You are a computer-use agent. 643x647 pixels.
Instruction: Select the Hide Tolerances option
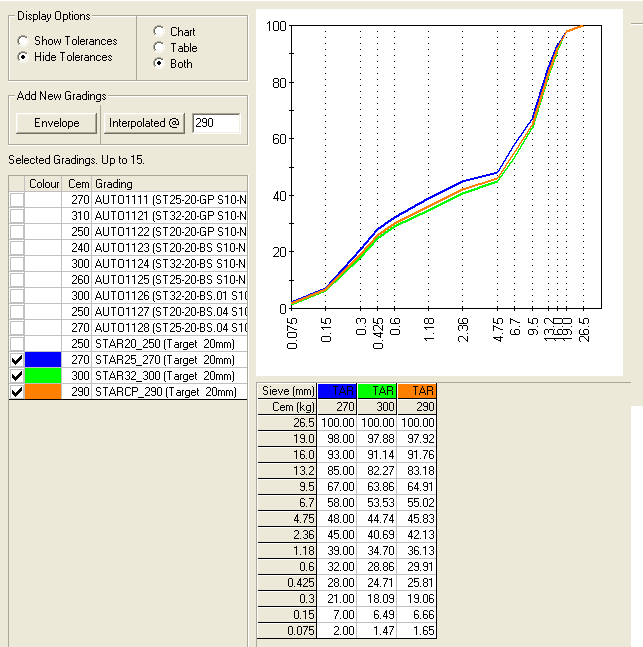click(x=23, y=57)
